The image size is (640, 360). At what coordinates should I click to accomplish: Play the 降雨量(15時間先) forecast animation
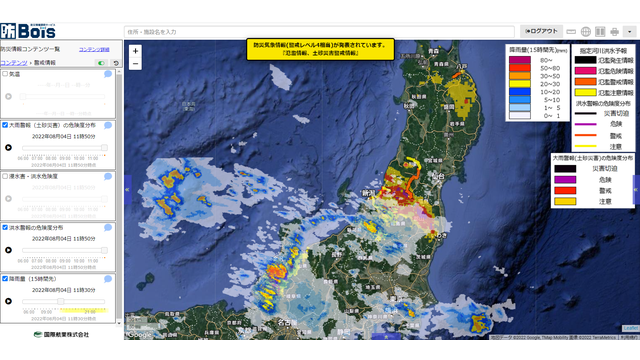coord(8,301)
